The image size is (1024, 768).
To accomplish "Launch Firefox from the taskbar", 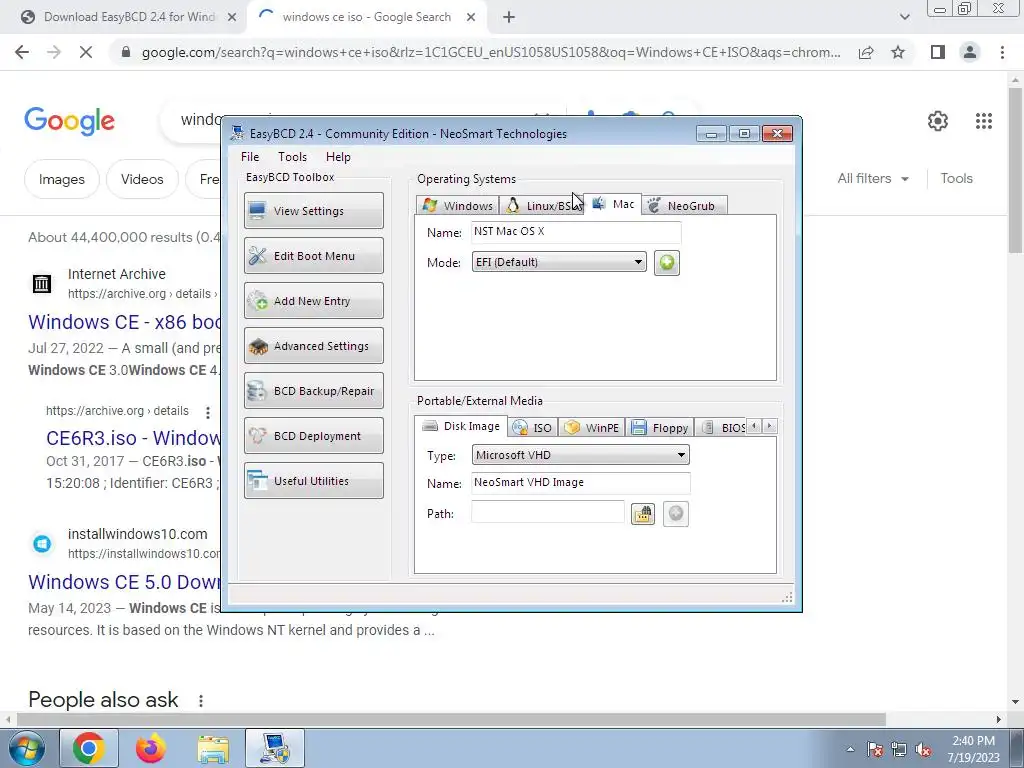I will tap(151, 748).
